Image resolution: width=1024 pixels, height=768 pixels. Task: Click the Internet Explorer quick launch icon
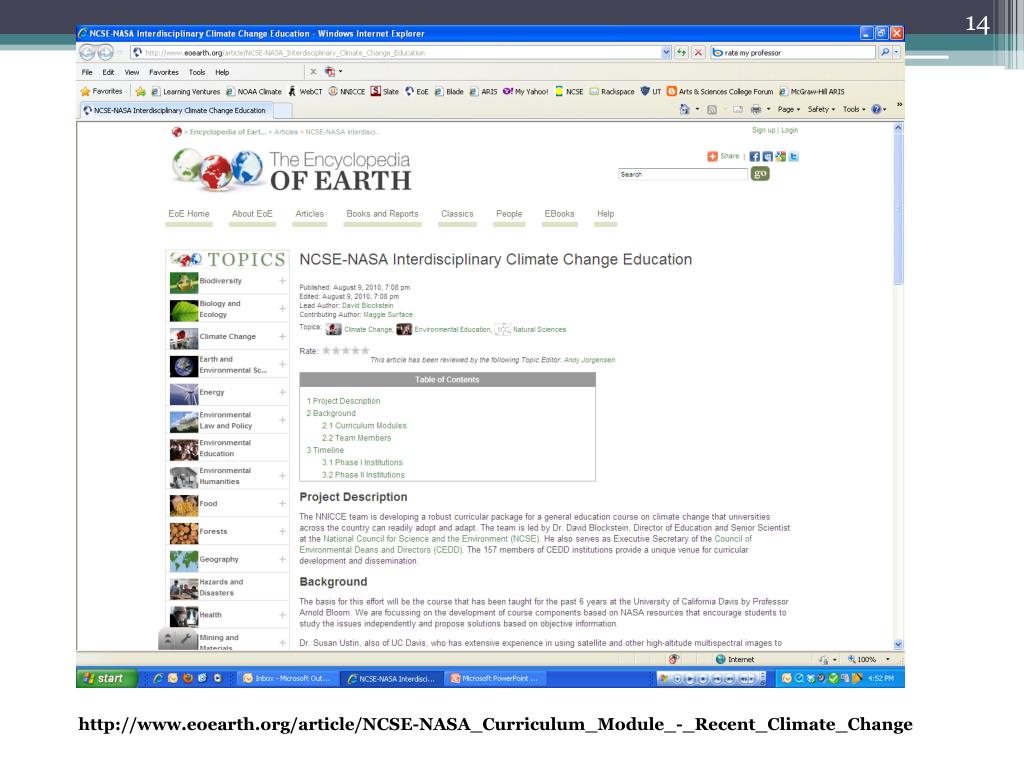click(157, 679)
